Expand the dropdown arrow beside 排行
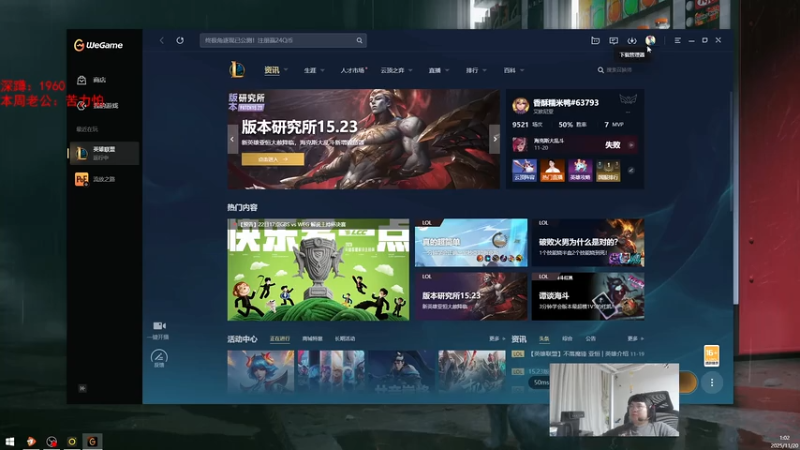The height and width of the screenshot is (450, 800). click(484, 70)
